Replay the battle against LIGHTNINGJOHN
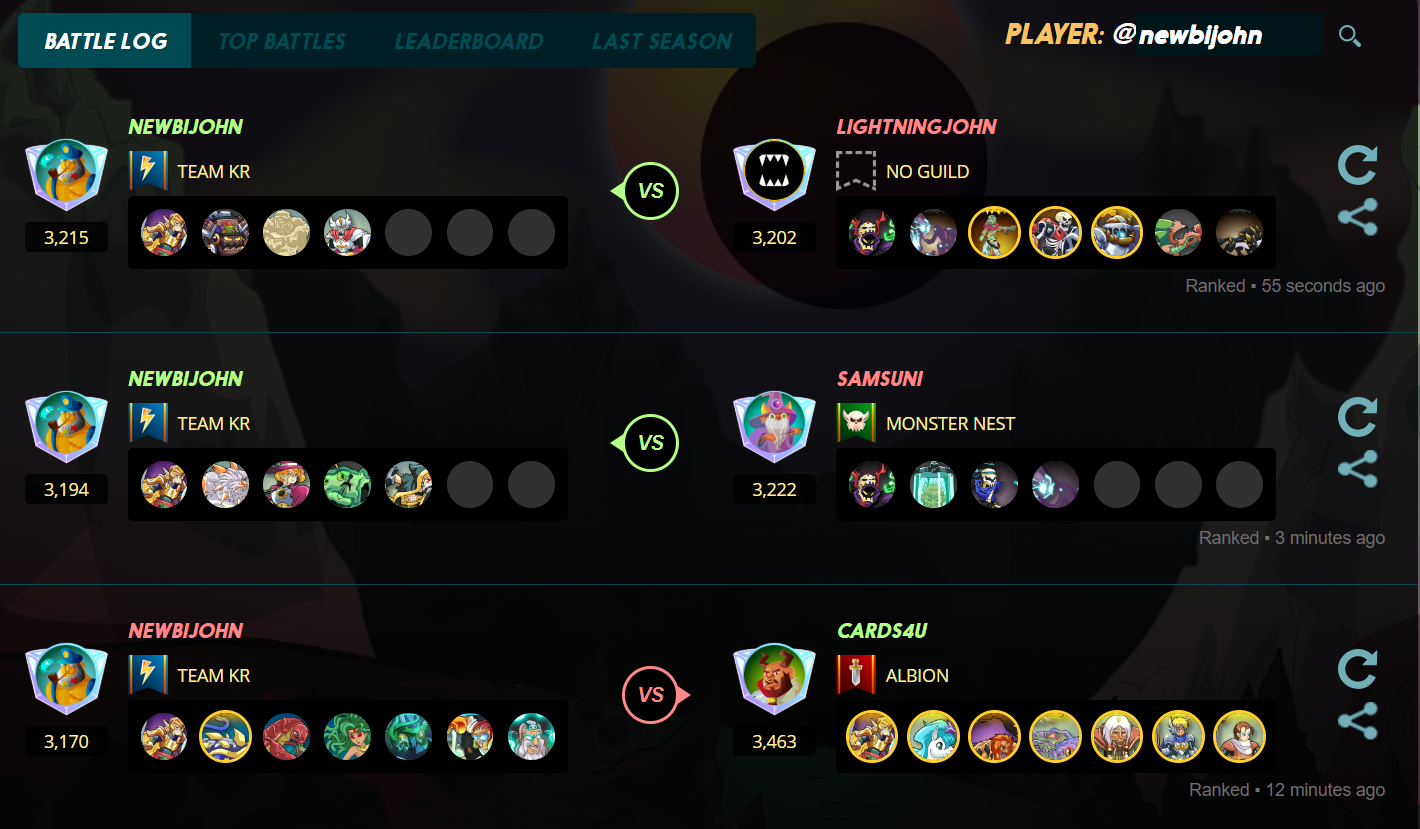The width and height of the screenshot is (1420, 829). pos(1358,165)
